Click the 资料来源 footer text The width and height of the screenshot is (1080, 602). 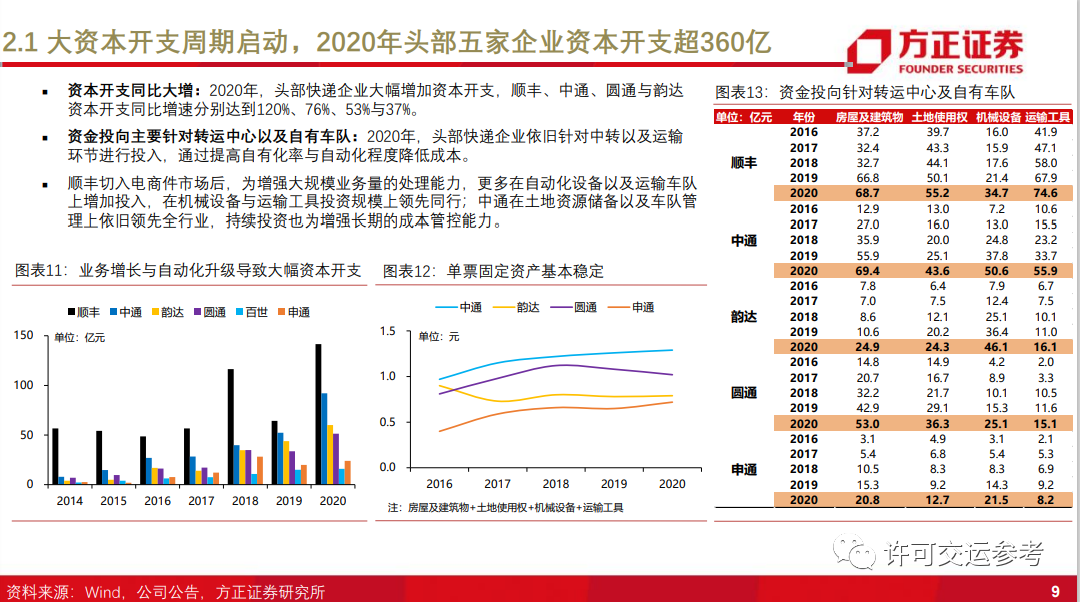[x=165, y=592]
